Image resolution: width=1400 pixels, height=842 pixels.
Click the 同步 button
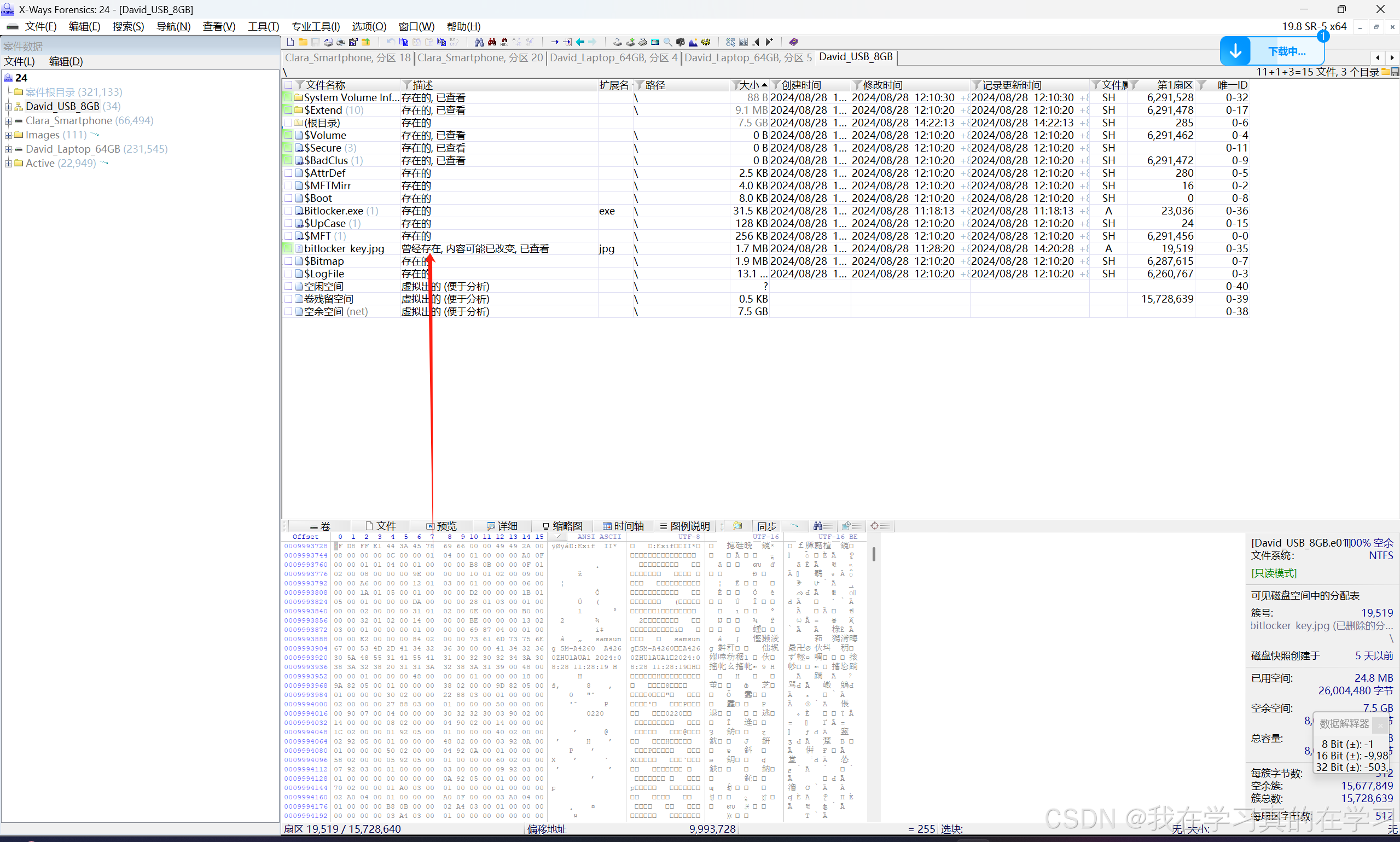coord(766,526)
